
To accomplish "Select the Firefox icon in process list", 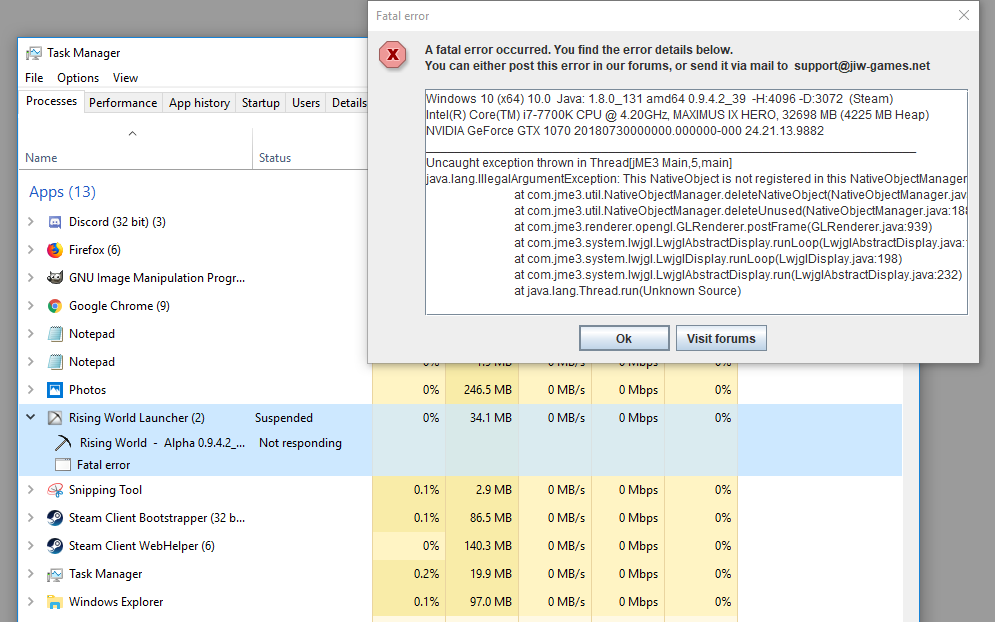I will pos(55,250).
